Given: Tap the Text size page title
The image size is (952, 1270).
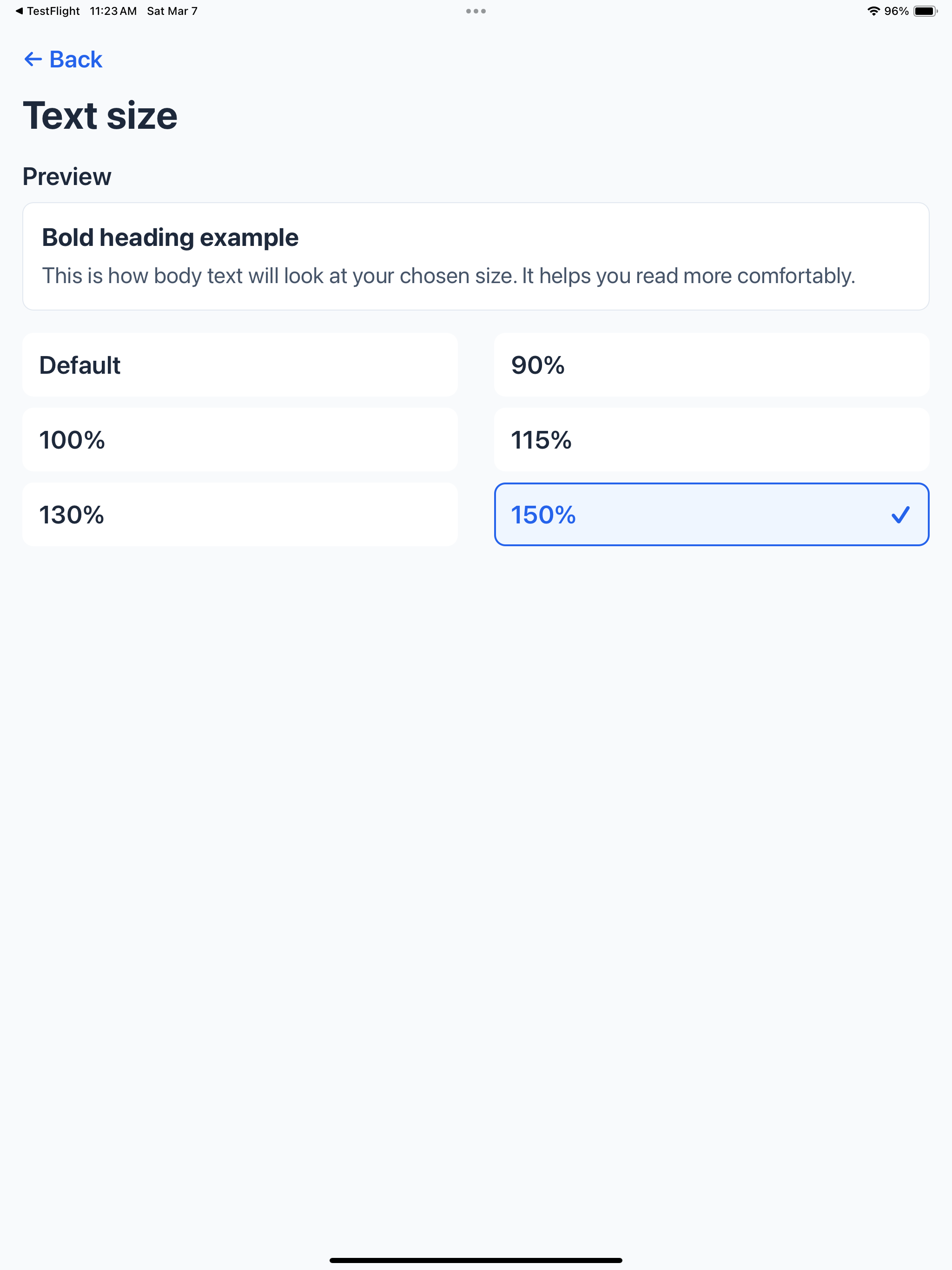Looking at the screenshot, I should point(100,116).
